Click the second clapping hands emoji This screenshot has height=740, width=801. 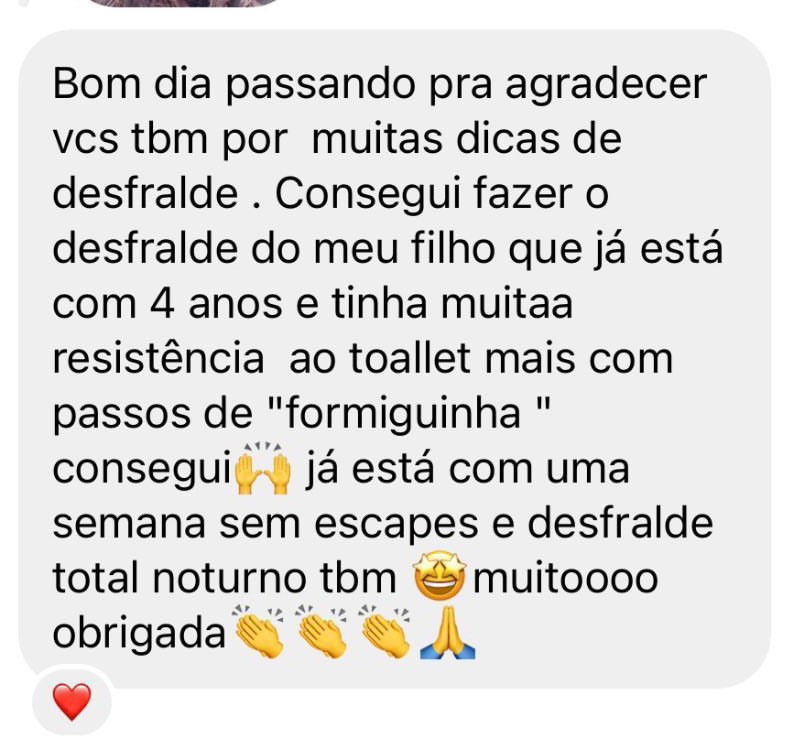click(x=322, y=632)
